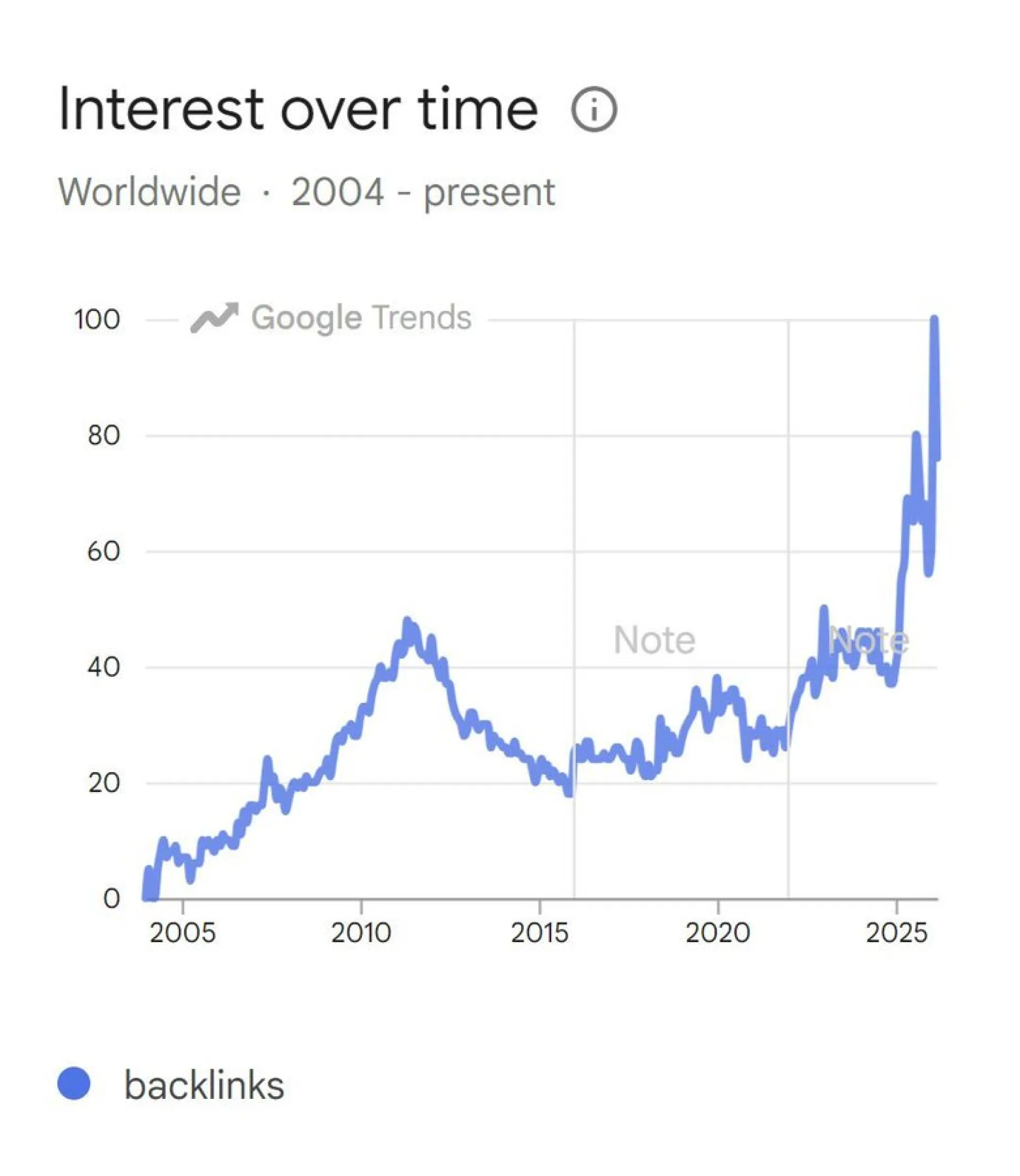Click the Google Trends watermark text
This screenshot has height=1176, width=1020.
361,317
